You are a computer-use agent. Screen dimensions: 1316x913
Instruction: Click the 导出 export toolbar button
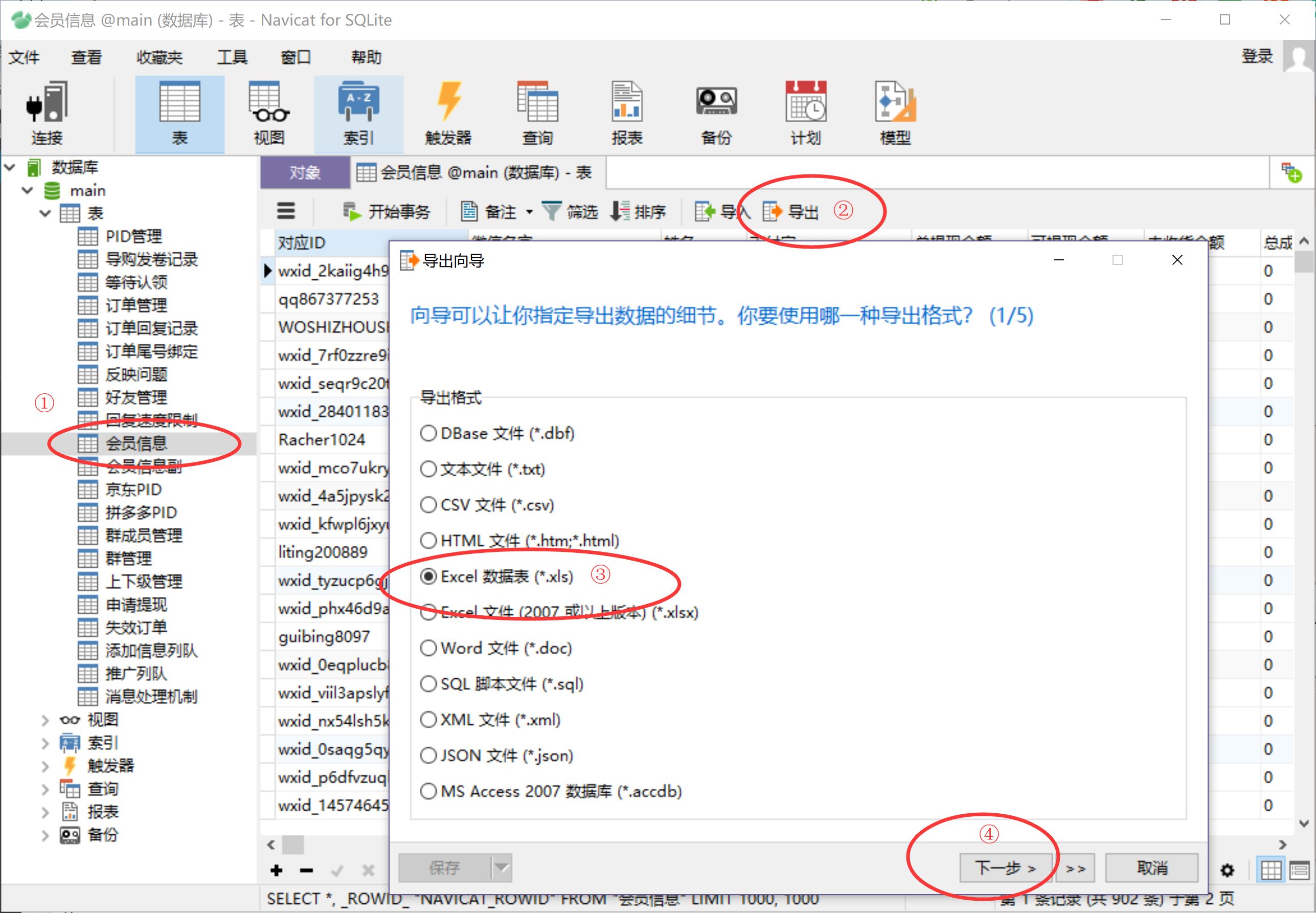[790, 212]
